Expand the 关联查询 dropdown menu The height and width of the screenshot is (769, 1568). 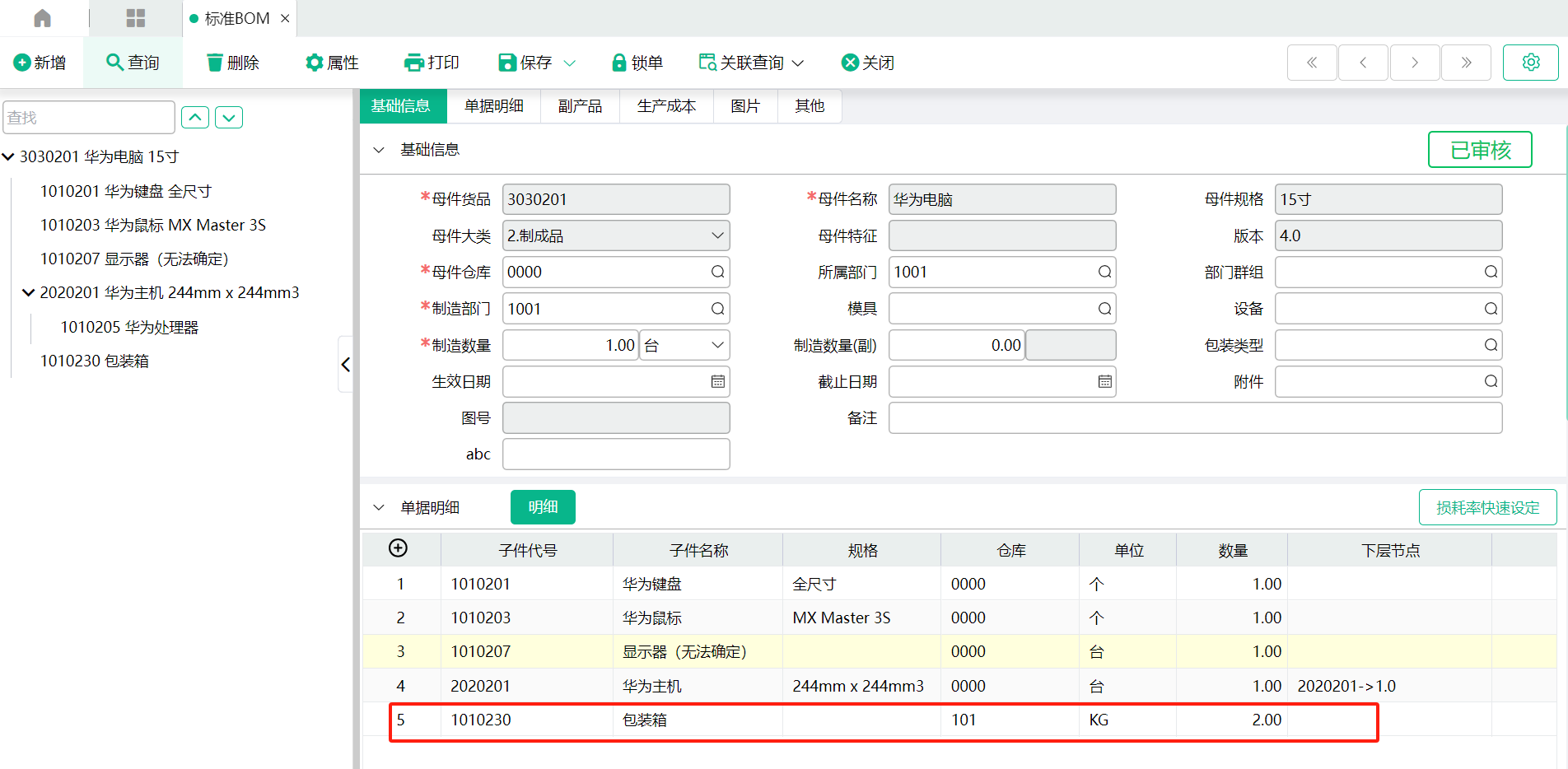797,63
